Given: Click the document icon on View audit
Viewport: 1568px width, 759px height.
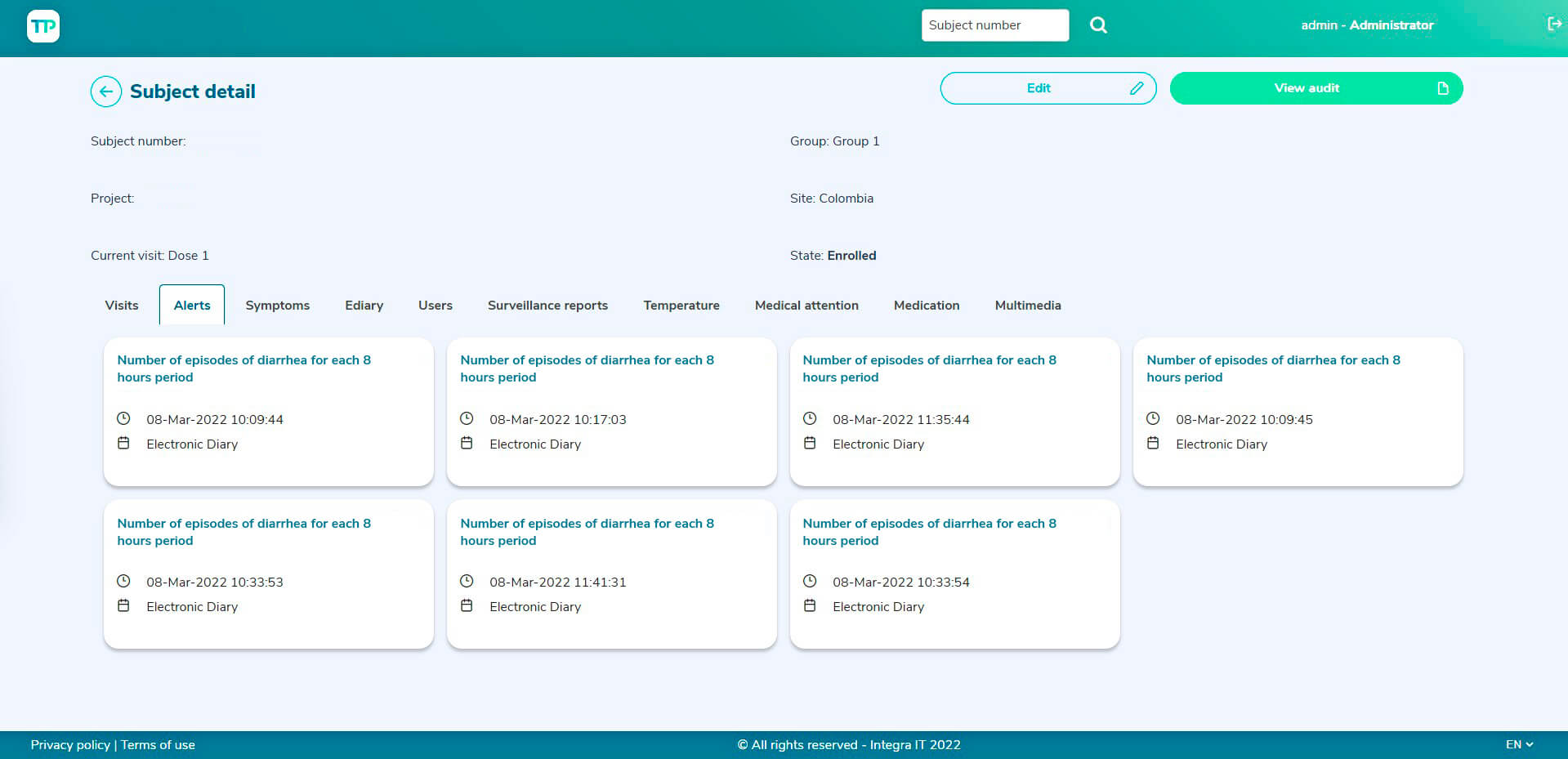Looking at the screenshot, I should coord(1442,88).
